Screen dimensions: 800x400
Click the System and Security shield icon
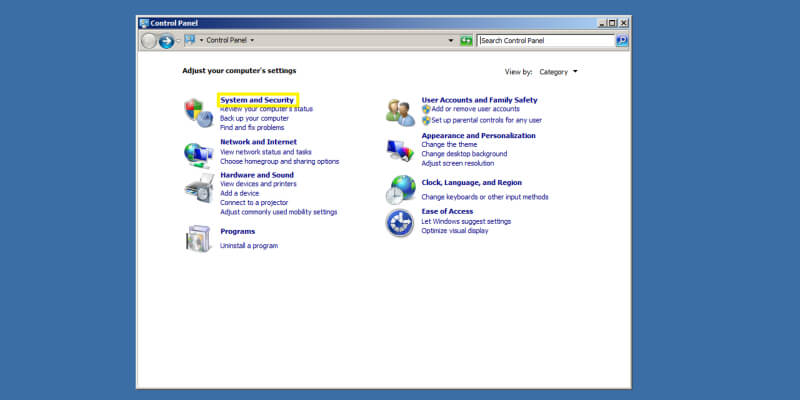click(x=198, y=113)
